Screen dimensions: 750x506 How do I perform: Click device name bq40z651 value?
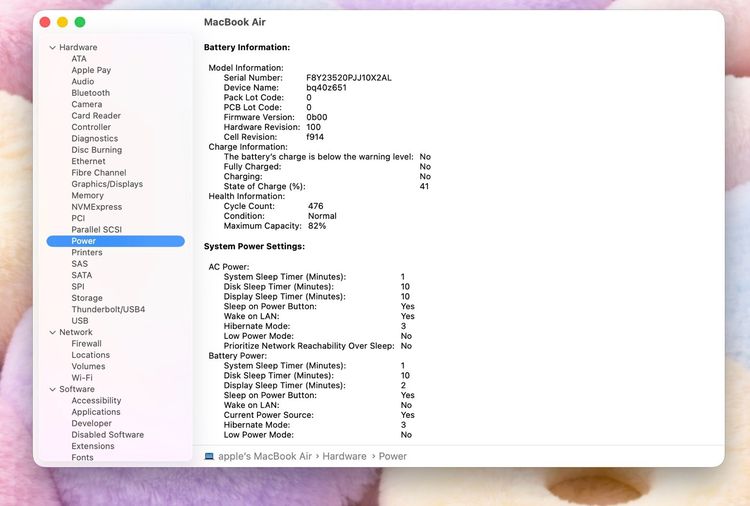coord(326,88)
